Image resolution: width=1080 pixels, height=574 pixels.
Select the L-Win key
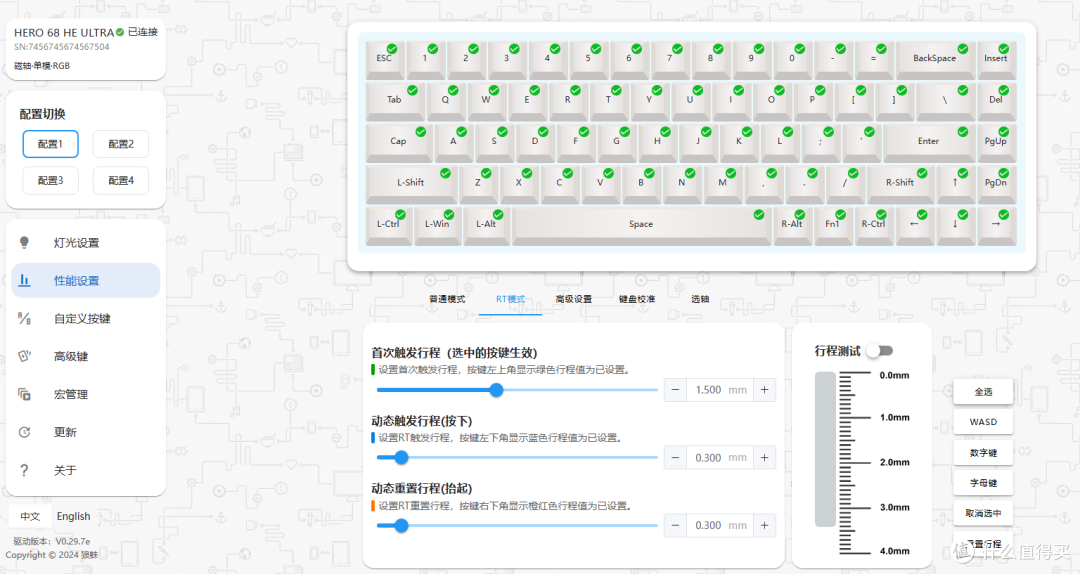click(x=437, y=226)
